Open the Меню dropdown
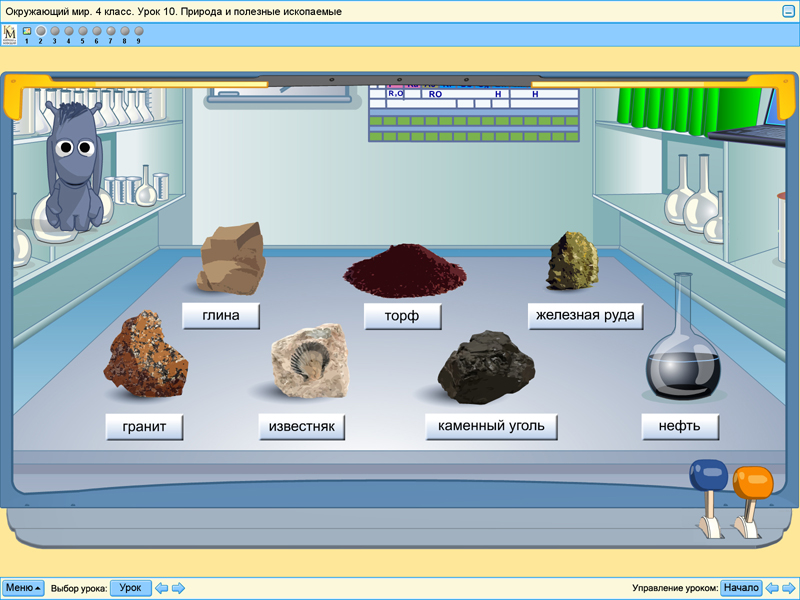 coord(23,588)
